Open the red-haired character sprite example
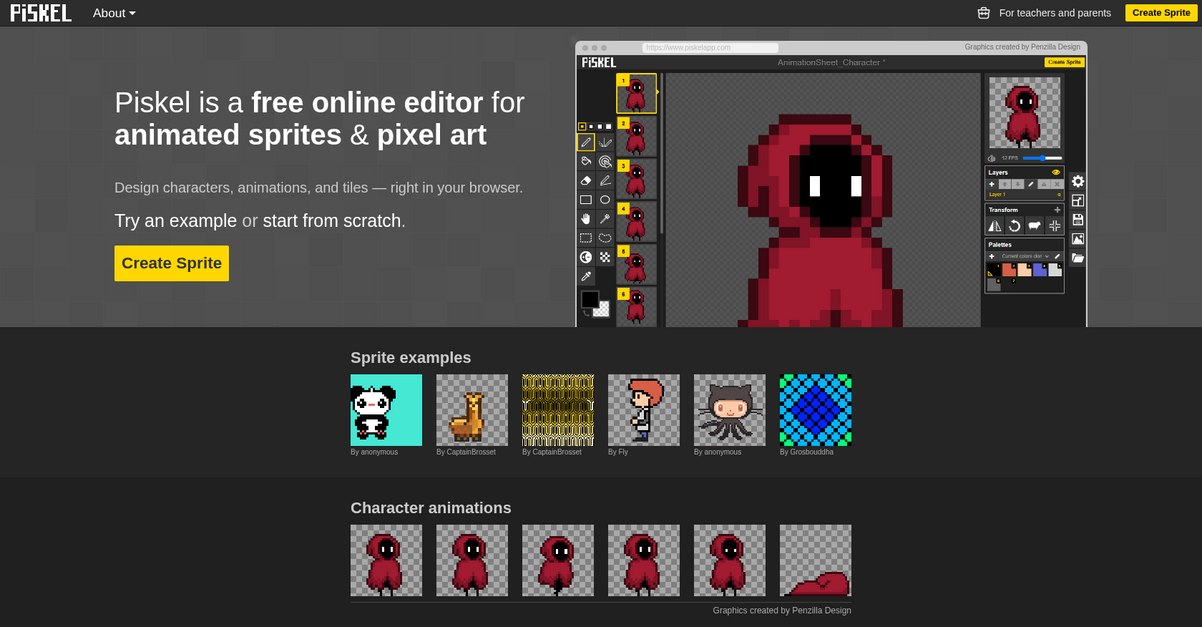Image resolution: width=1202 pixels, height=627 pixels. coord(644,410)
